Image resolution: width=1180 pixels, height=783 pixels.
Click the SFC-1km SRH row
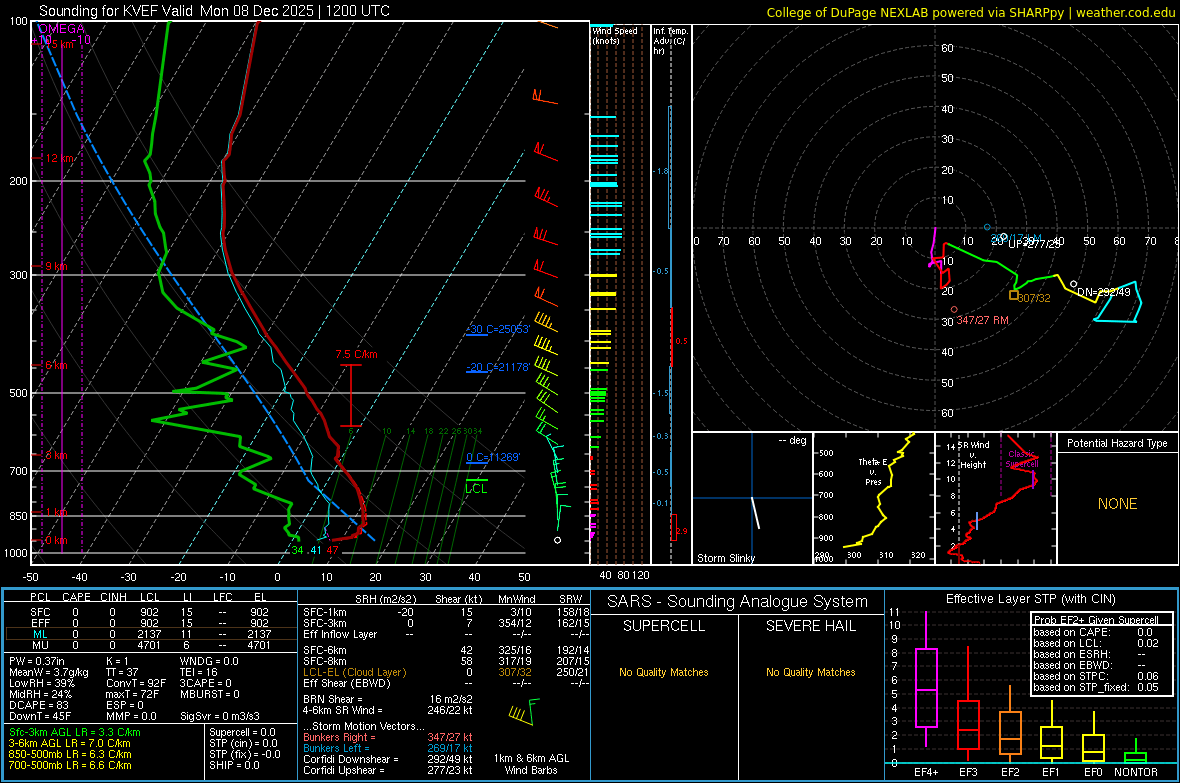tap(446, 612)
